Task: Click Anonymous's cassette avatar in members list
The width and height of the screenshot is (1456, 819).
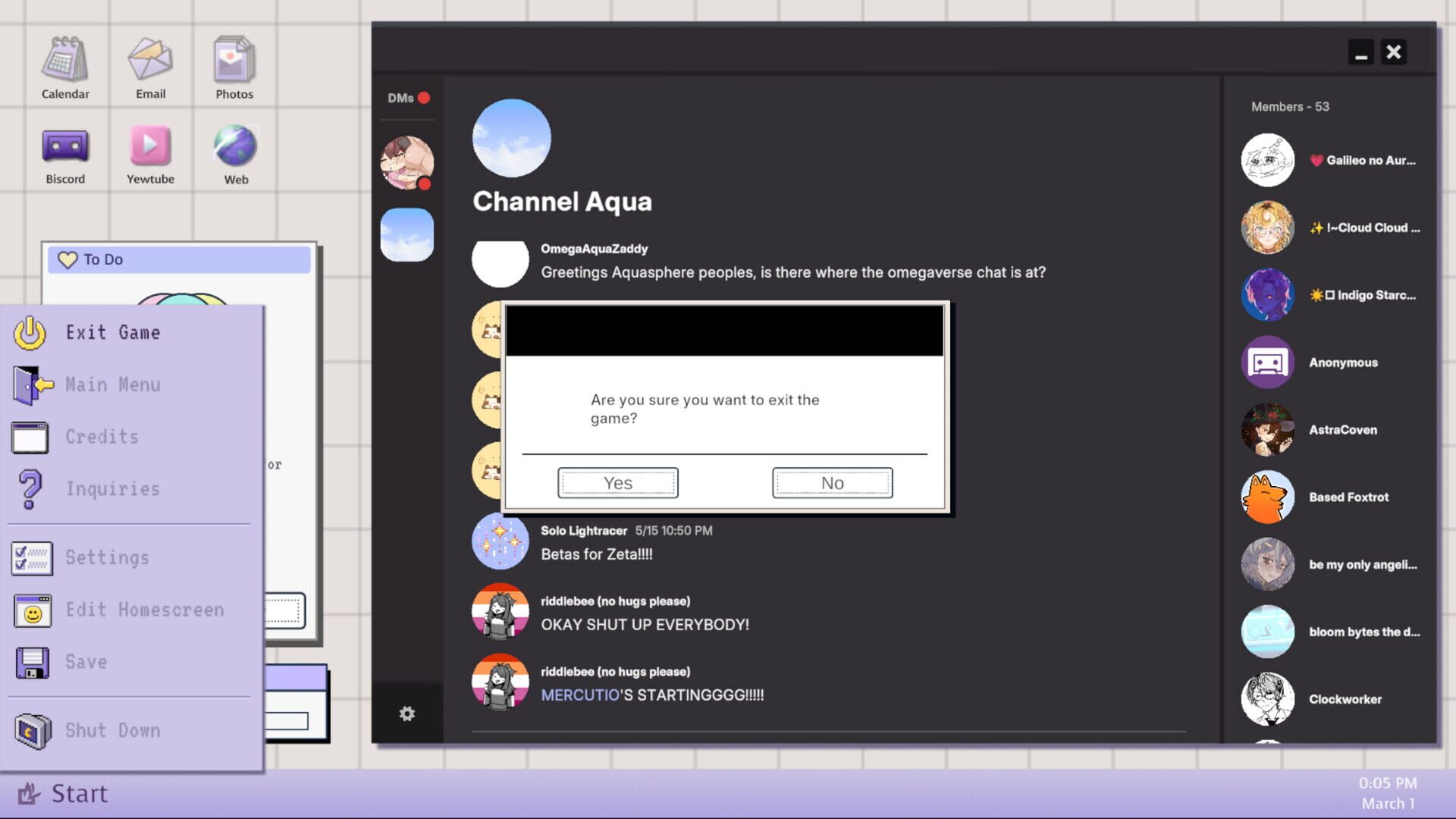Action: 1266,362
